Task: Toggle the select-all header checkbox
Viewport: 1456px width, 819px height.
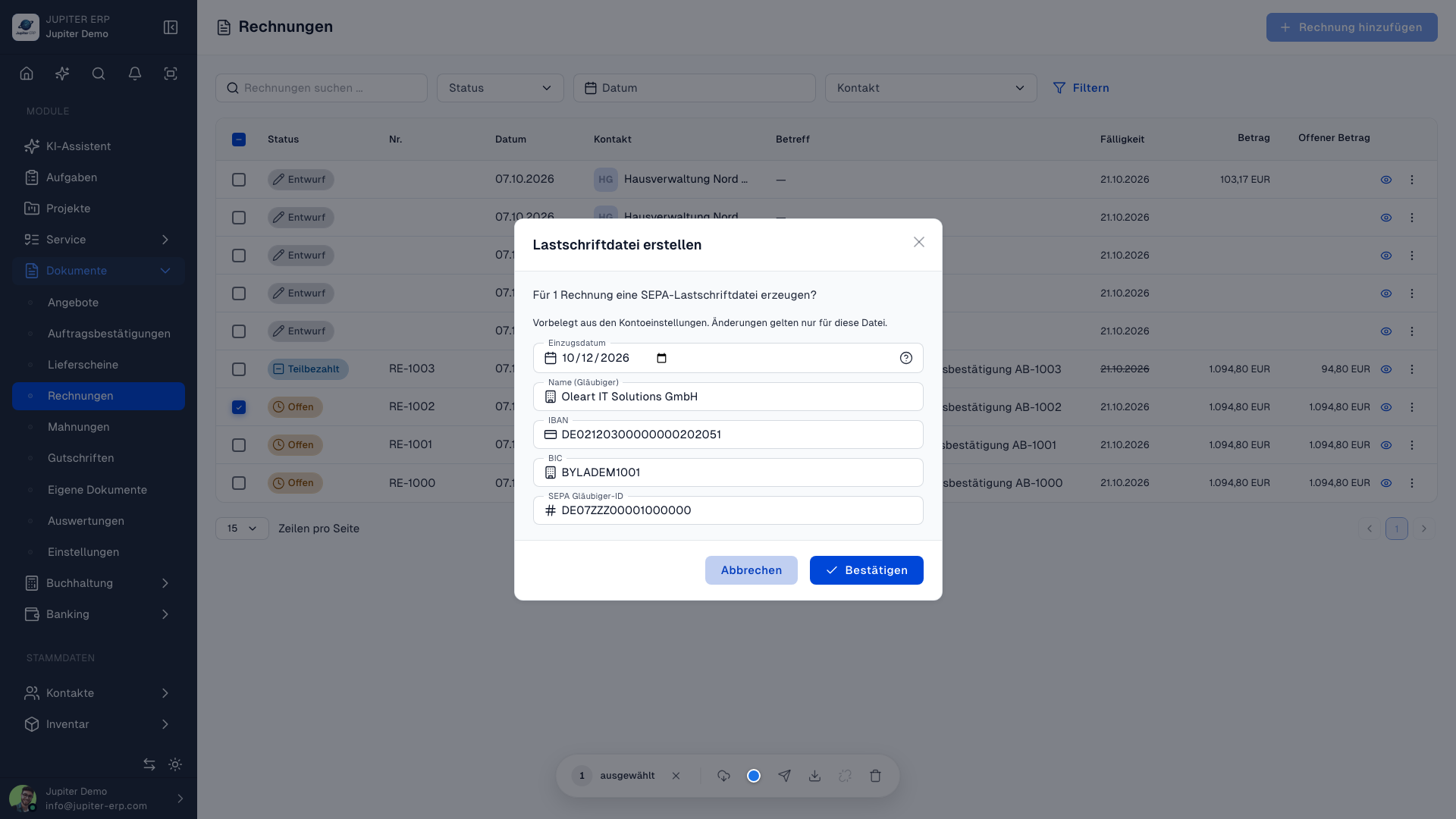Action: point(239,140)
